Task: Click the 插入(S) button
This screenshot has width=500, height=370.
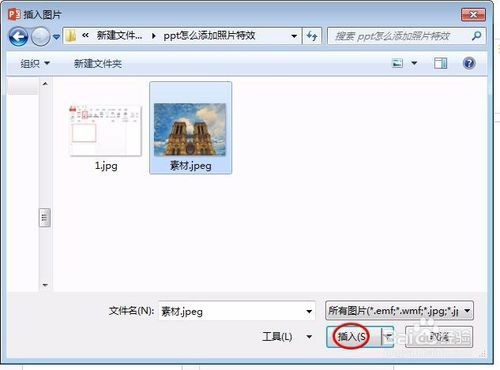Action: (x=354, y=337)
